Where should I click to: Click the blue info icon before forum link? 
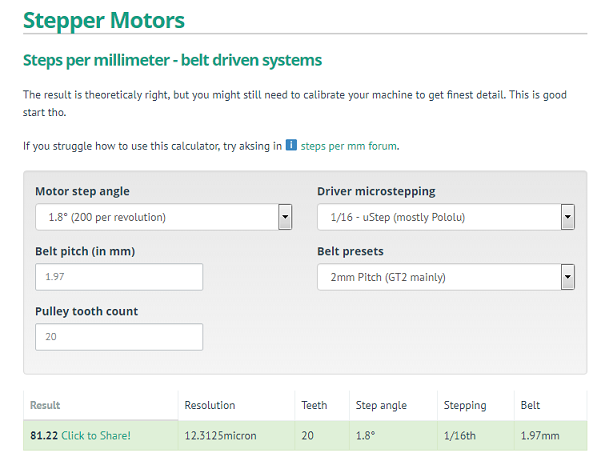(291, 145)
